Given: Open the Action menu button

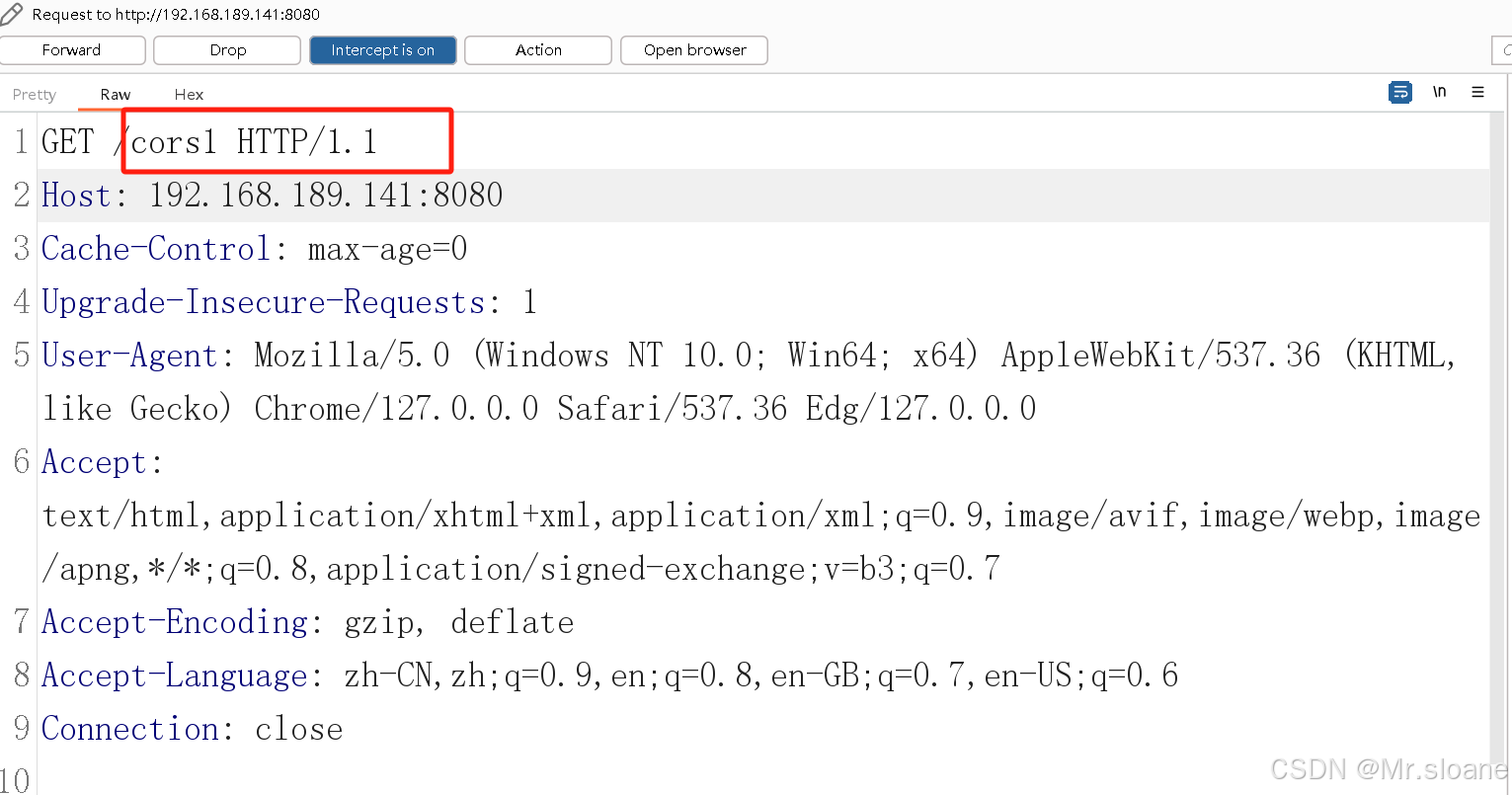Looking at the screenshot, I should point(538,50).
